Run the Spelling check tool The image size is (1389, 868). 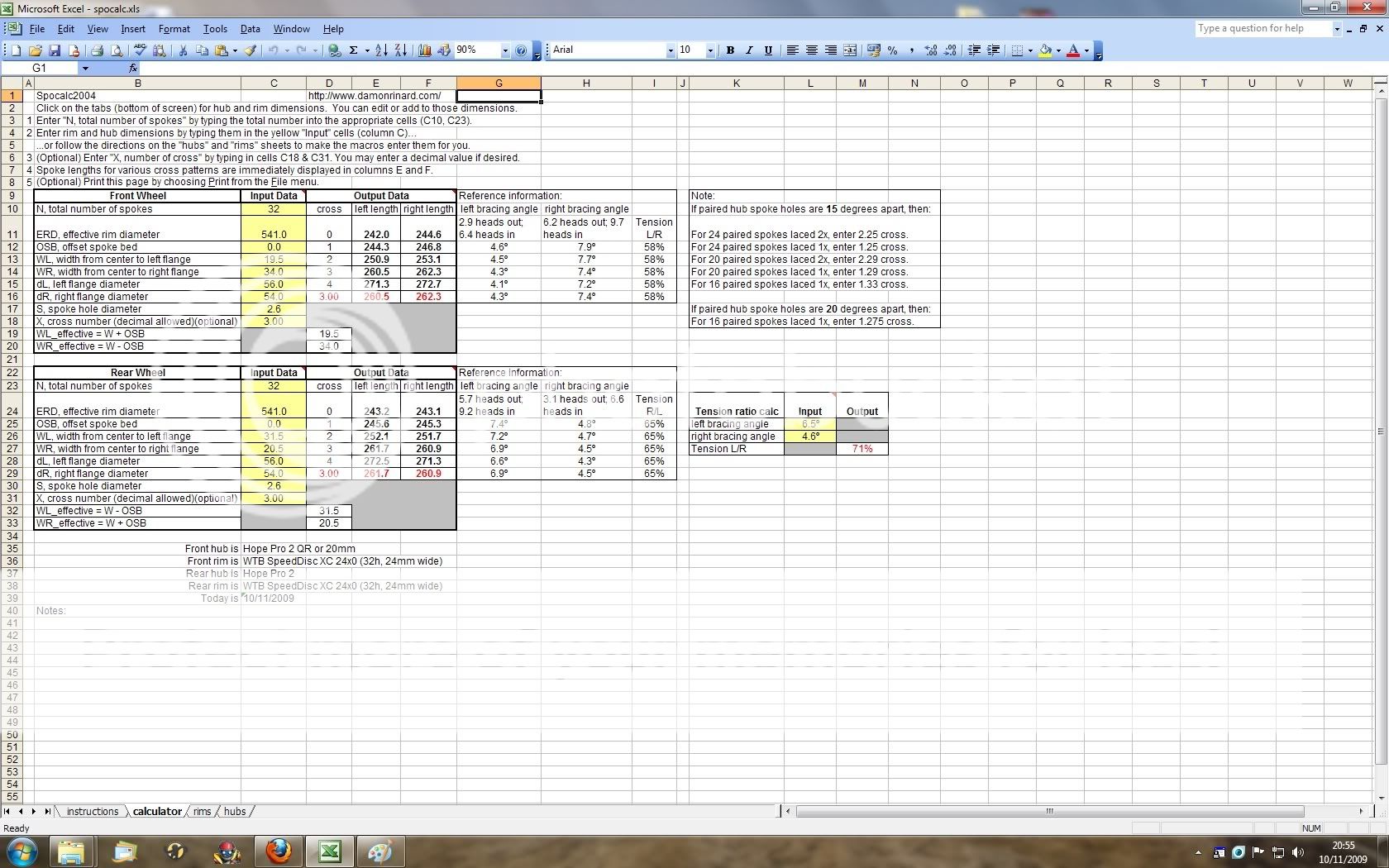click(x=141, y=50)
